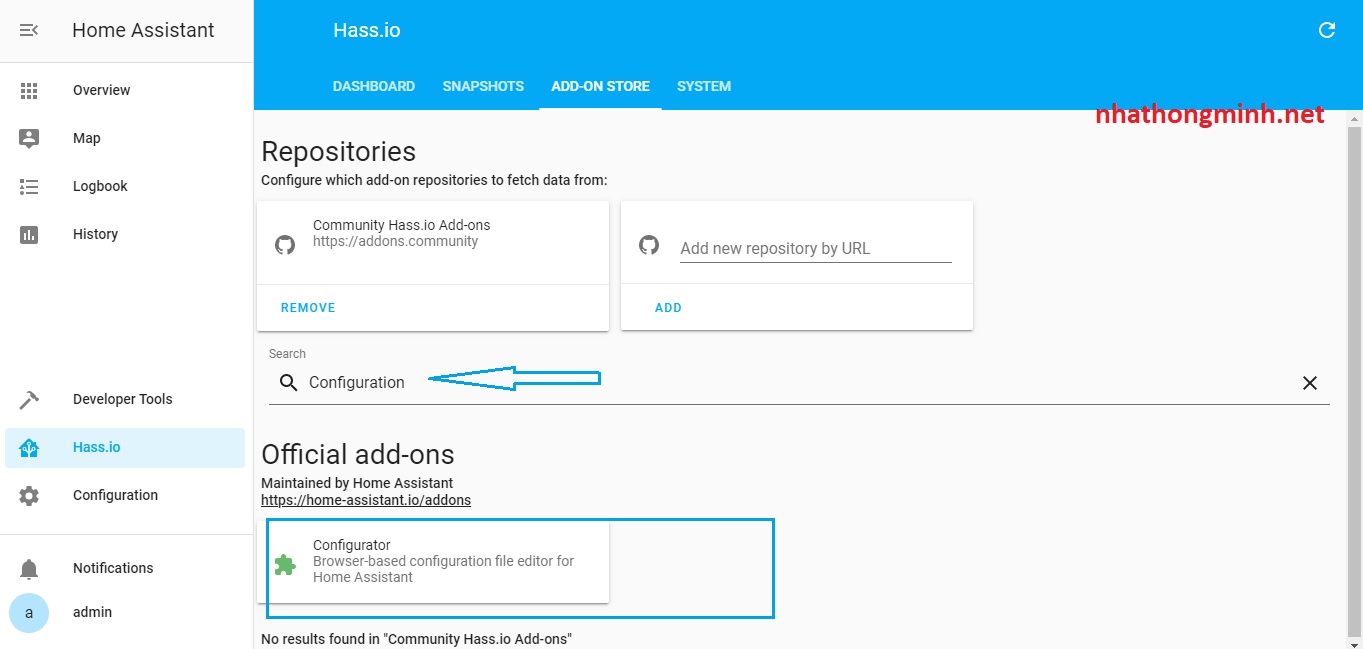Click the green Configurator puzzle icon

point(285,565)
